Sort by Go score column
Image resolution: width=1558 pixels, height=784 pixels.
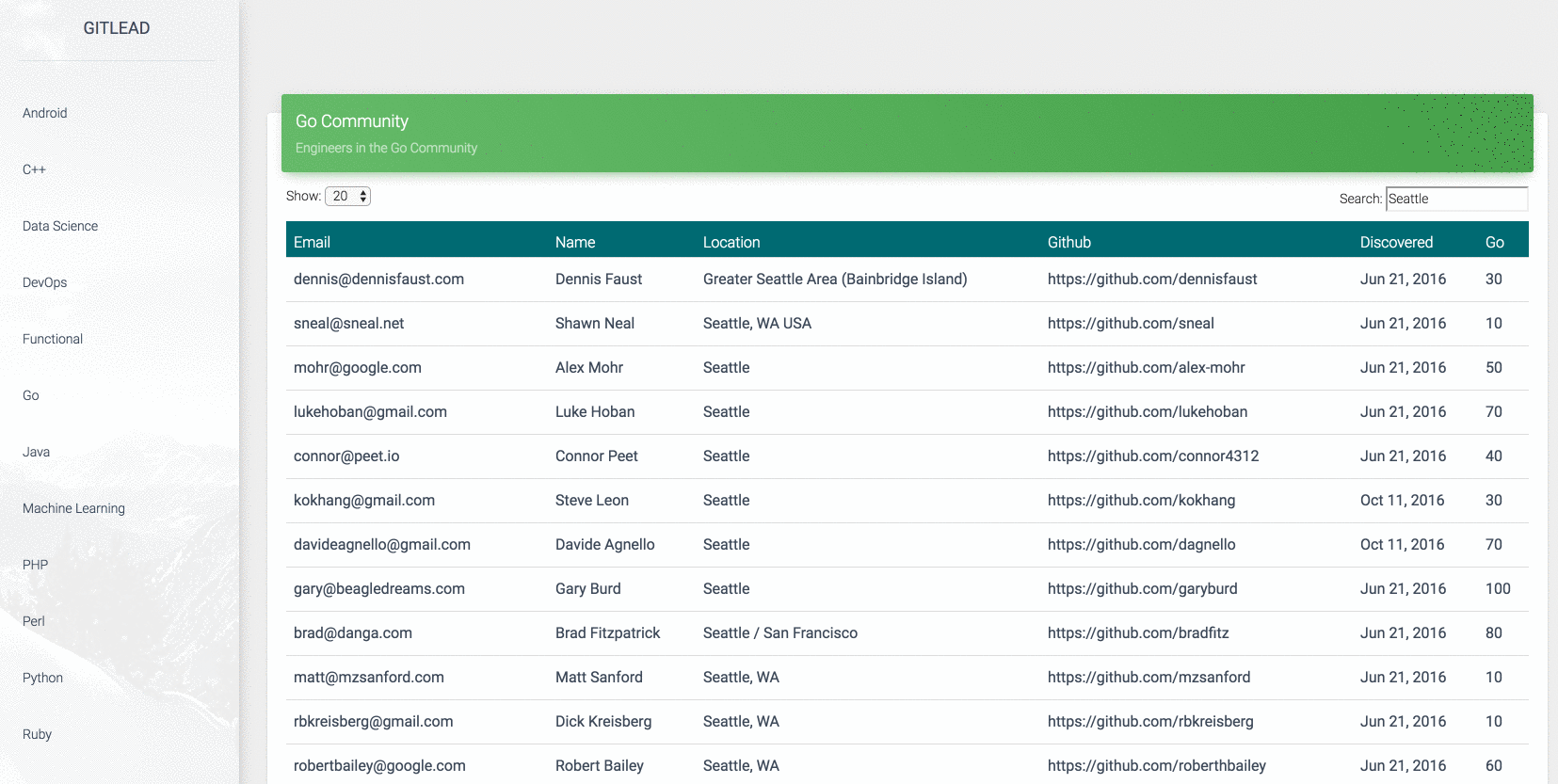pos(1494,242)
